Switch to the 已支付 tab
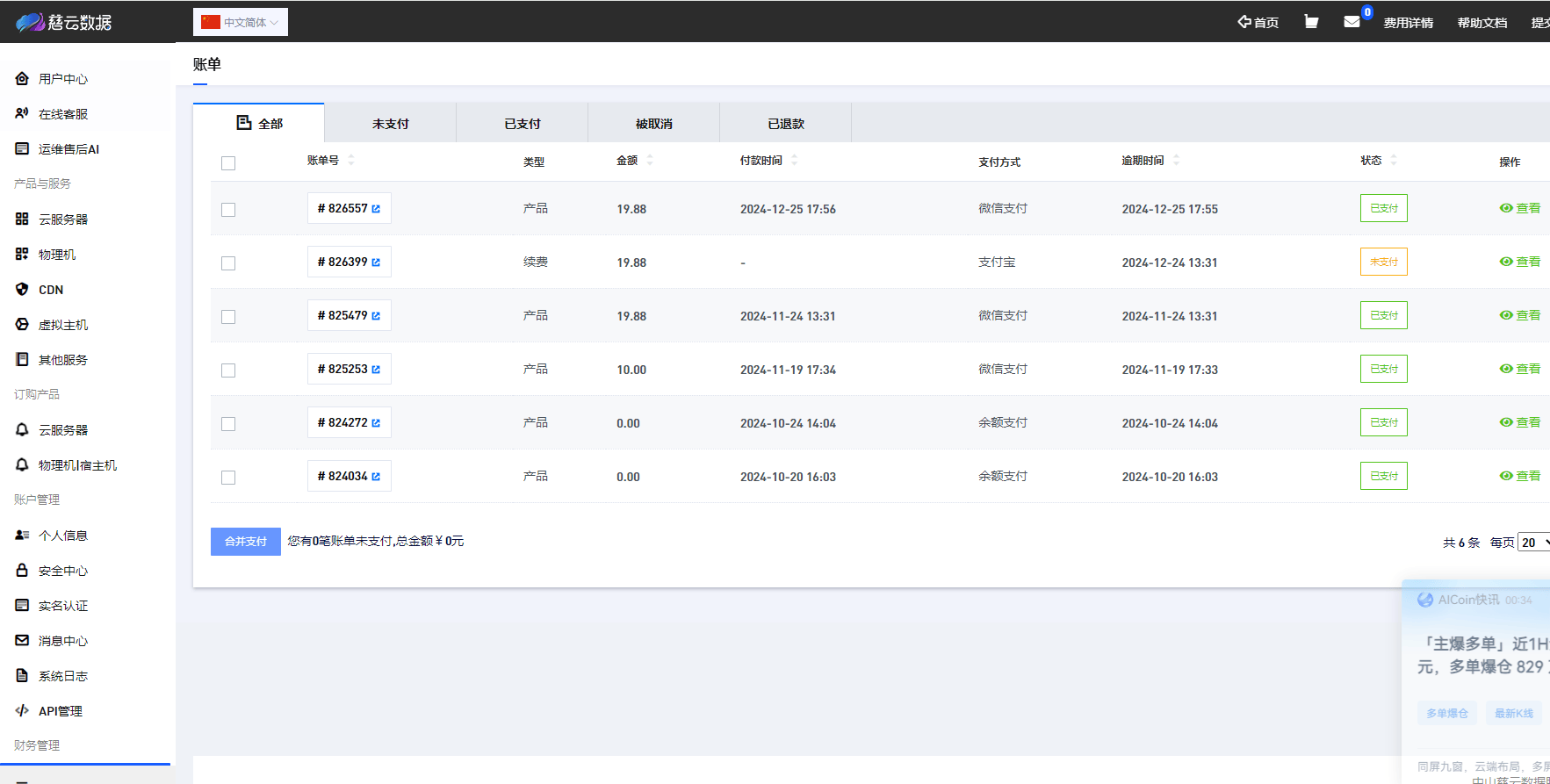The width and height of the screenshot is (1550, 784). coord(523,124)
